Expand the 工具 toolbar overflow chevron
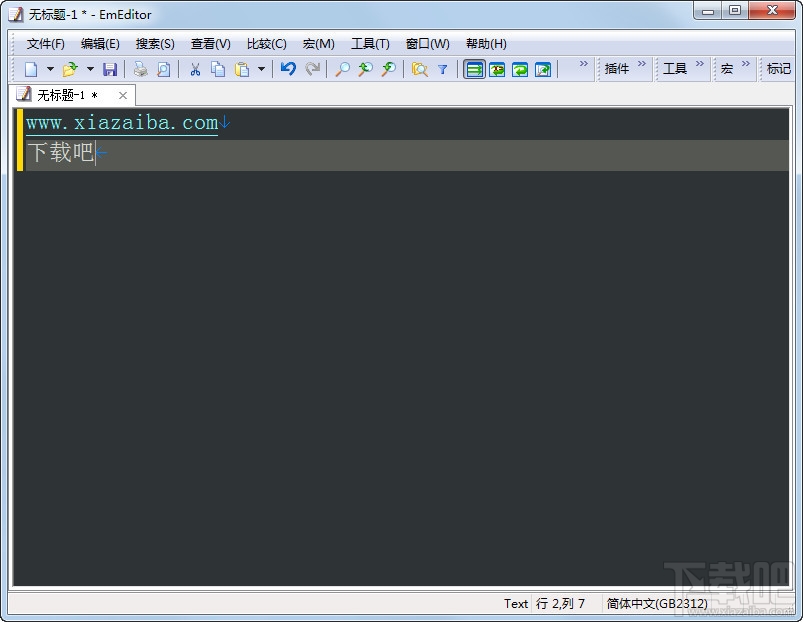Viewport: 803px width, 622px height. pyautogui.click(x=700, y=63)
